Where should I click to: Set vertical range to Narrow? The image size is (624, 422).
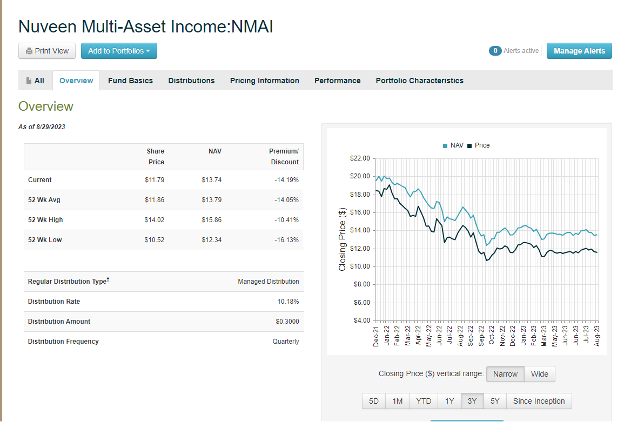click(503, 374)
